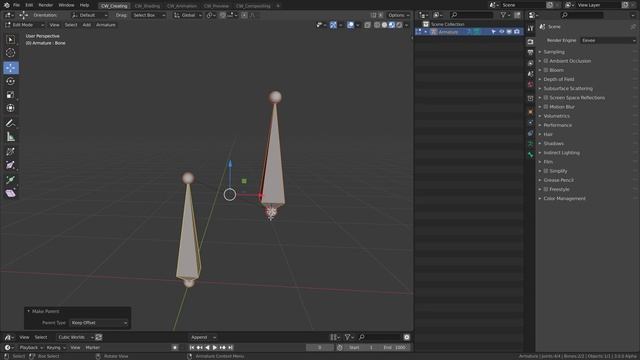Open the Bone properties tab

tap(530, 155)
